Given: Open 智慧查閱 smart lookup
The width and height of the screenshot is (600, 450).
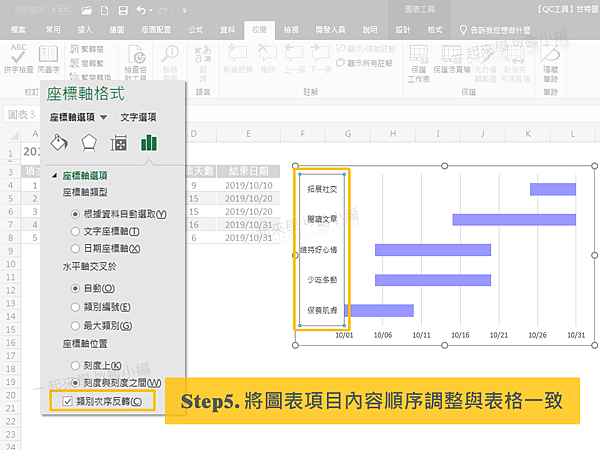Looking at the screenshot, I should pyautogui.click(x=170, y=61).
